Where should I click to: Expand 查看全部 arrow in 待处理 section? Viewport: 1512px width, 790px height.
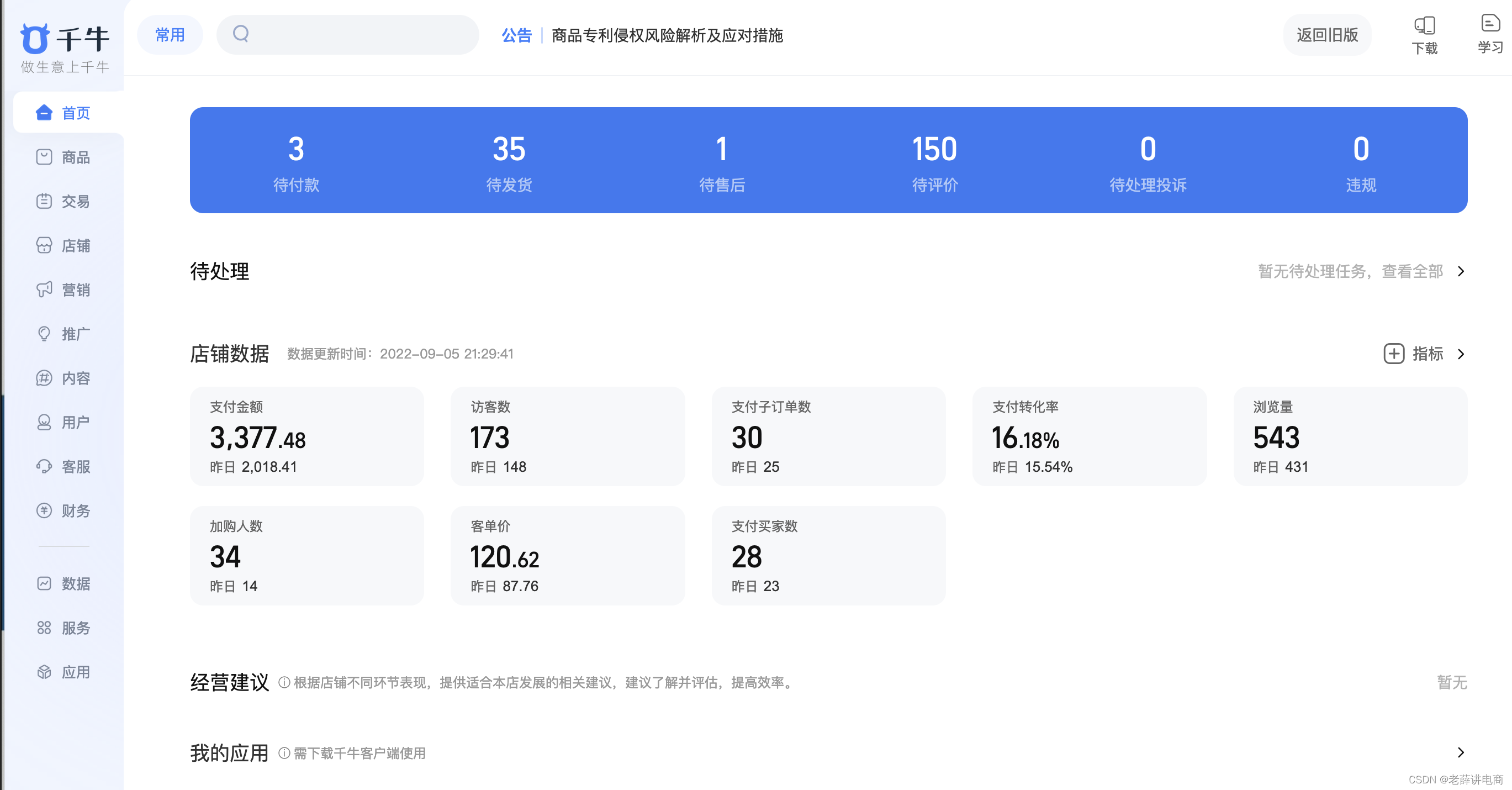coord(1461,271)
